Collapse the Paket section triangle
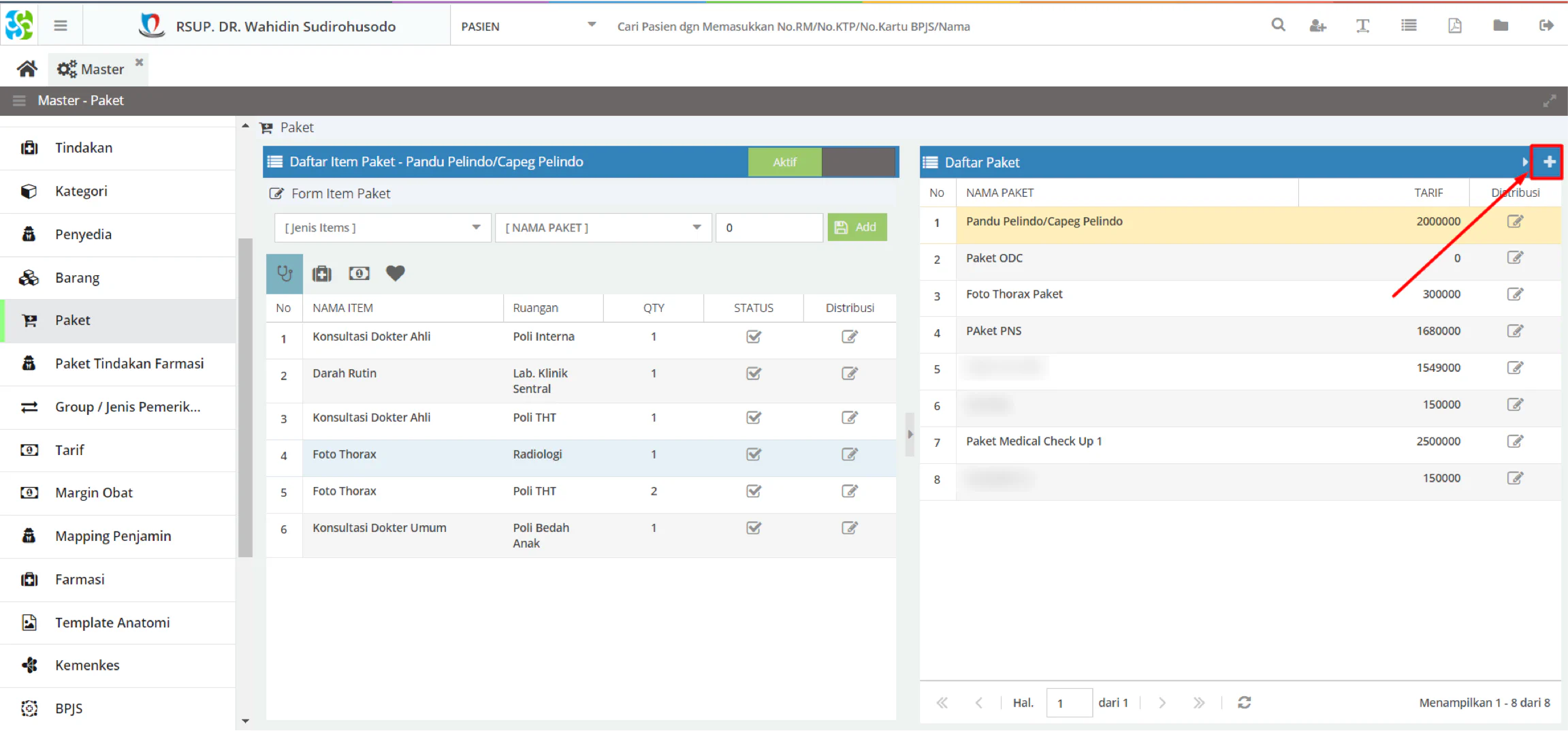This screenshot has height=733, width=1568. (245, 127)
